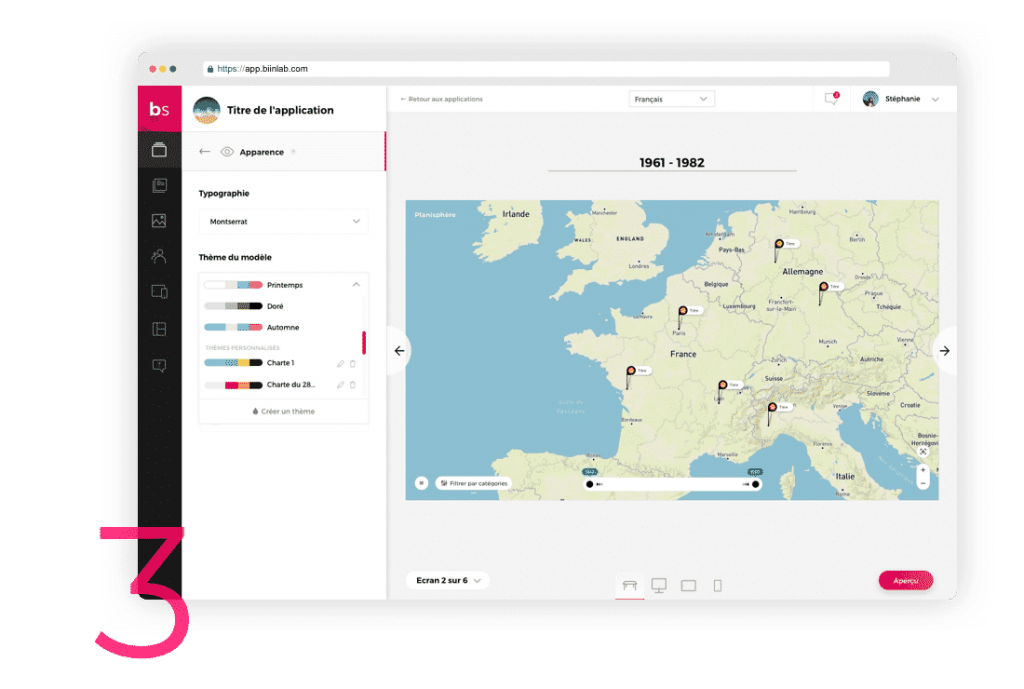Select the Automne theme

pyautogui.click(x=252, y=327)
